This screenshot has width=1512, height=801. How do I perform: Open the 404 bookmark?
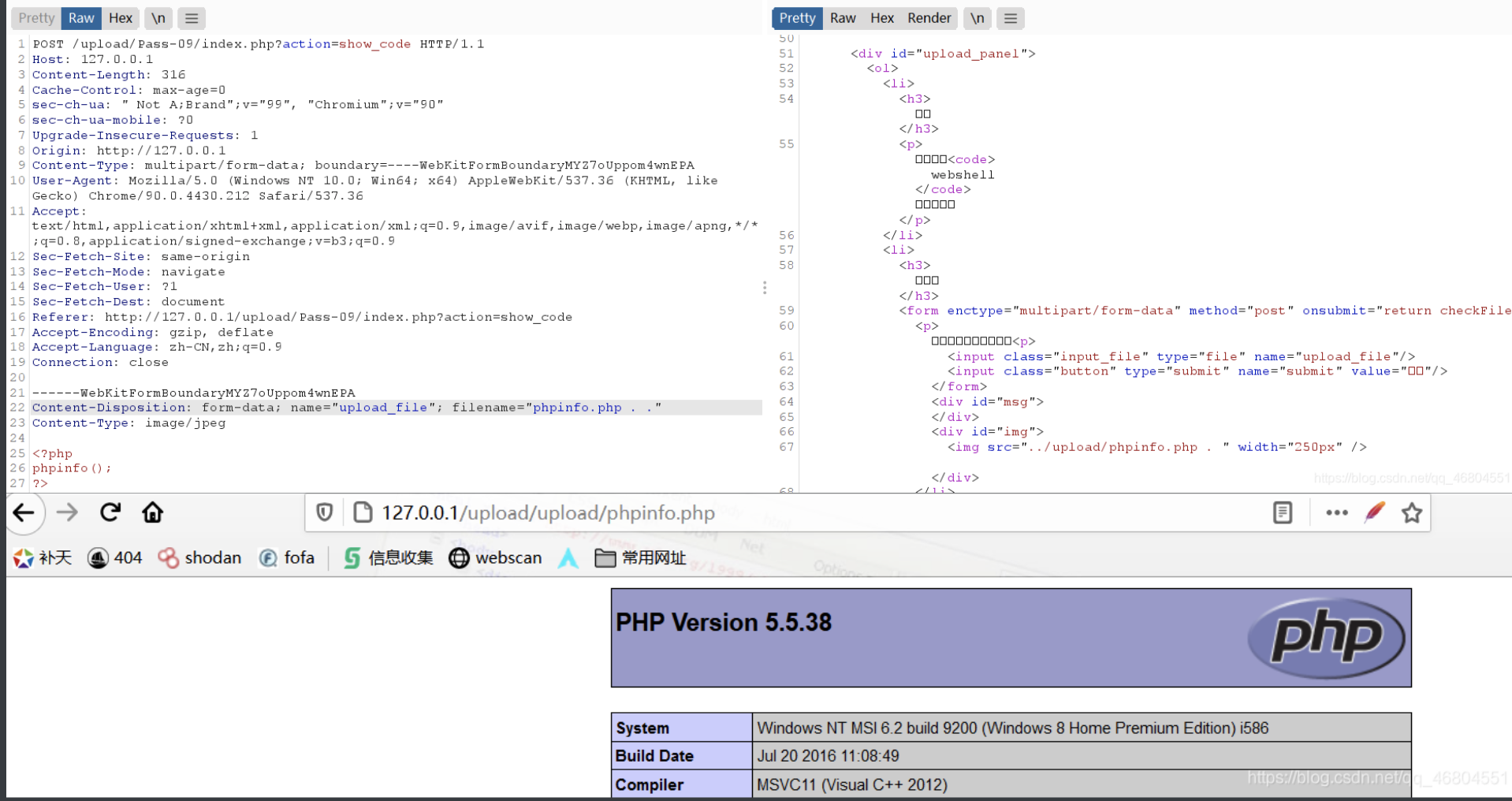[115, 558]
